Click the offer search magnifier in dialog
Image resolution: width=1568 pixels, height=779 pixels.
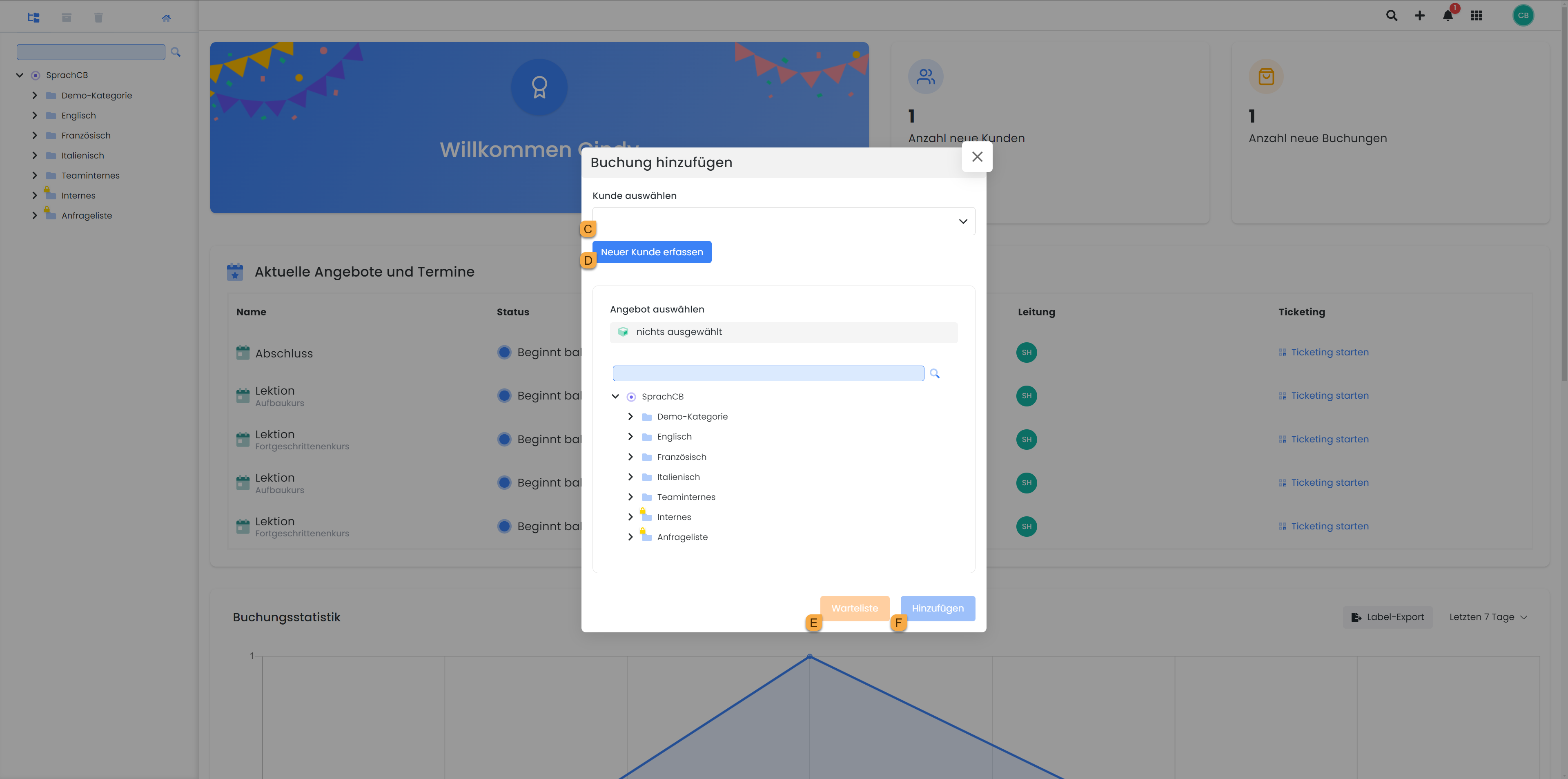(934, 373)
